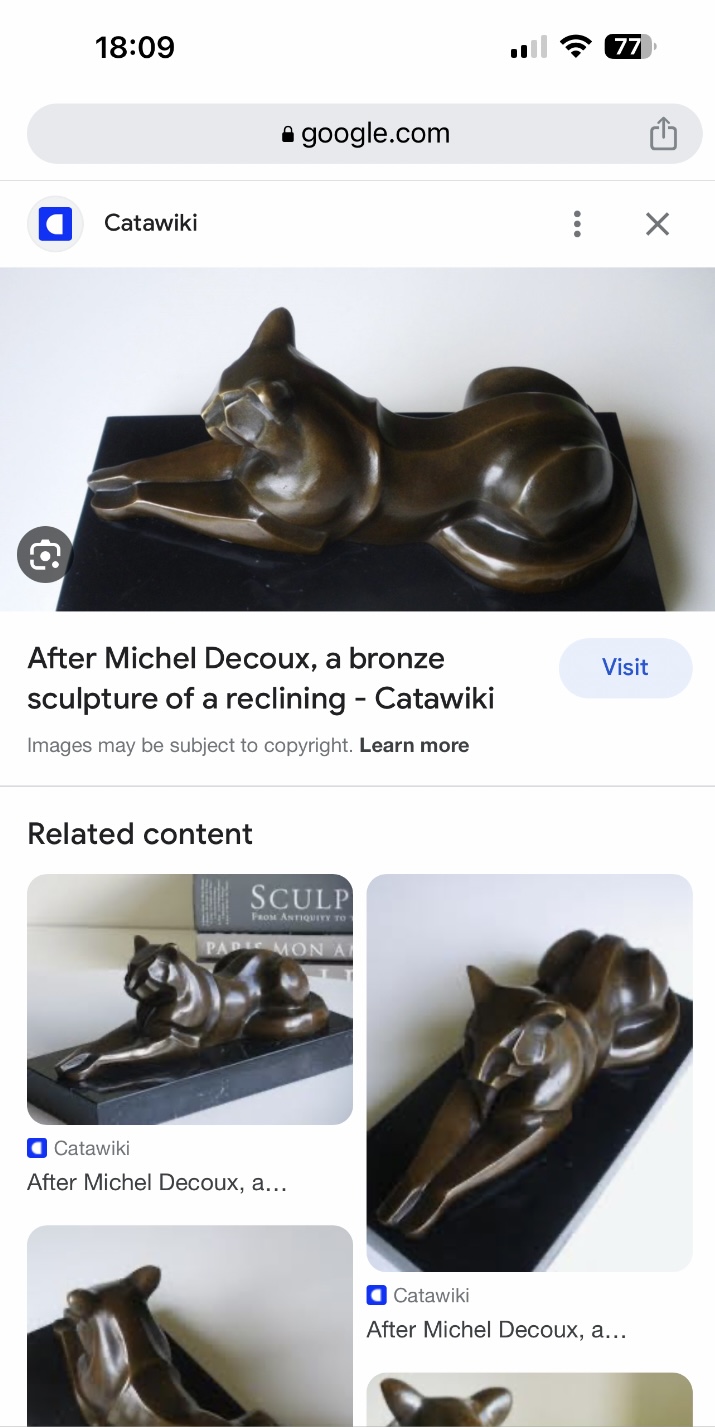Open the main bronze cat sculpture image
The image size is (715, 1427).
pos(357,439)
